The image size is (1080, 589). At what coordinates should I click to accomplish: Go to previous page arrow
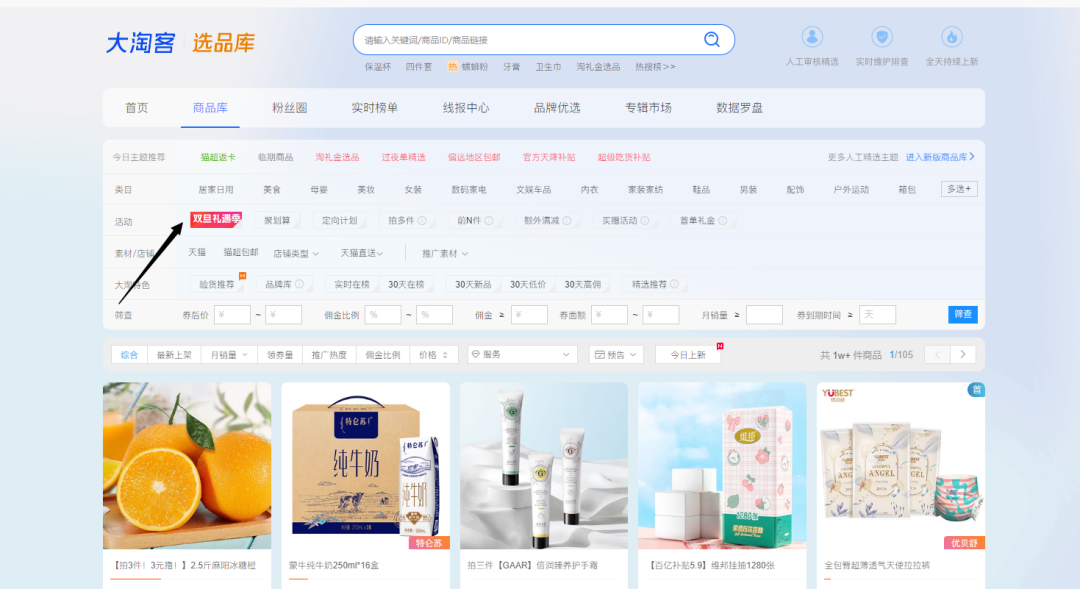(937, 354)
